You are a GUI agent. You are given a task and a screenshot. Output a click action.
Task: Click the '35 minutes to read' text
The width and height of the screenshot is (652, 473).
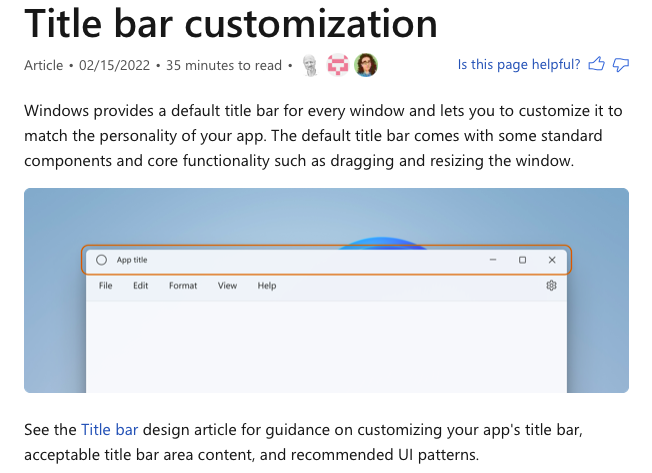click(x=224, y=65)
